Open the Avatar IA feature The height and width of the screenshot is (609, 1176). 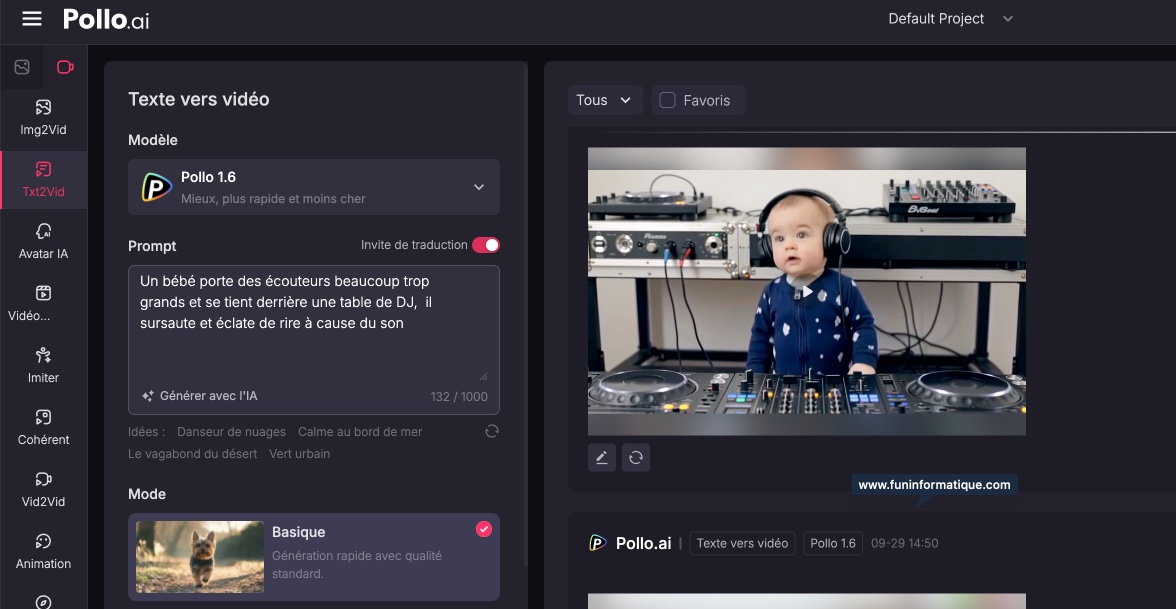click(42, 240)
